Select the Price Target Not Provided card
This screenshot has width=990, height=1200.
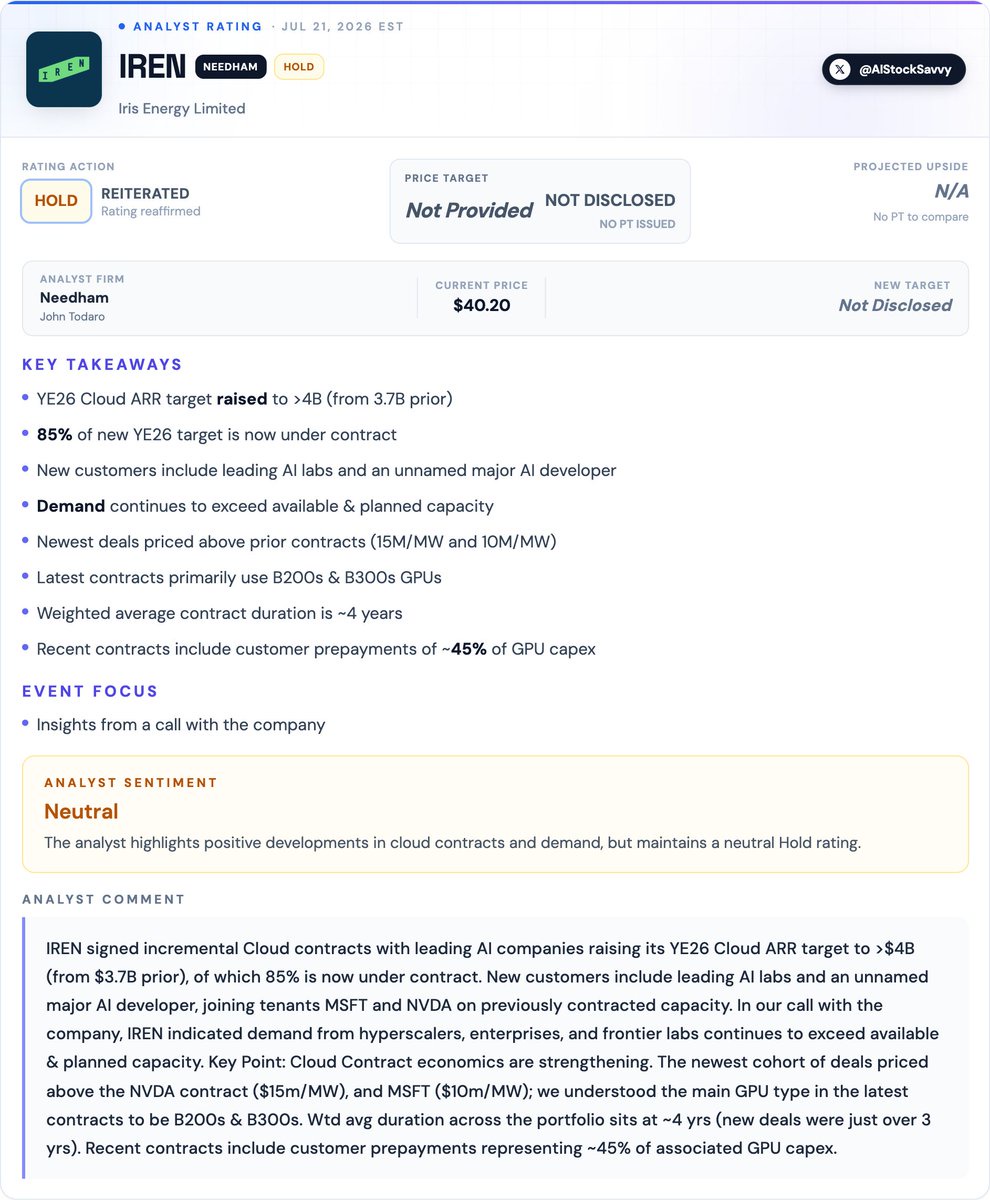(x=540, y=201)
